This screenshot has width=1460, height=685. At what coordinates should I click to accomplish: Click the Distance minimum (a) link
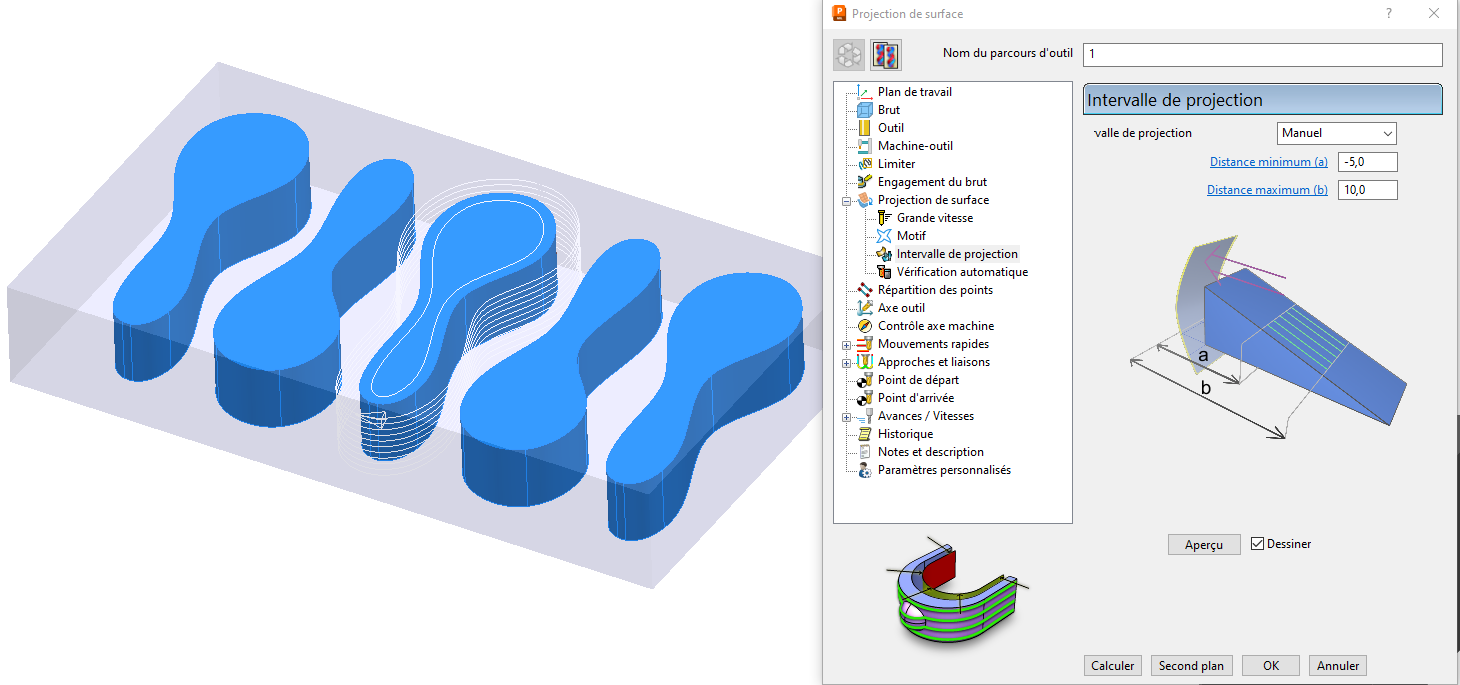[1268, 162]
